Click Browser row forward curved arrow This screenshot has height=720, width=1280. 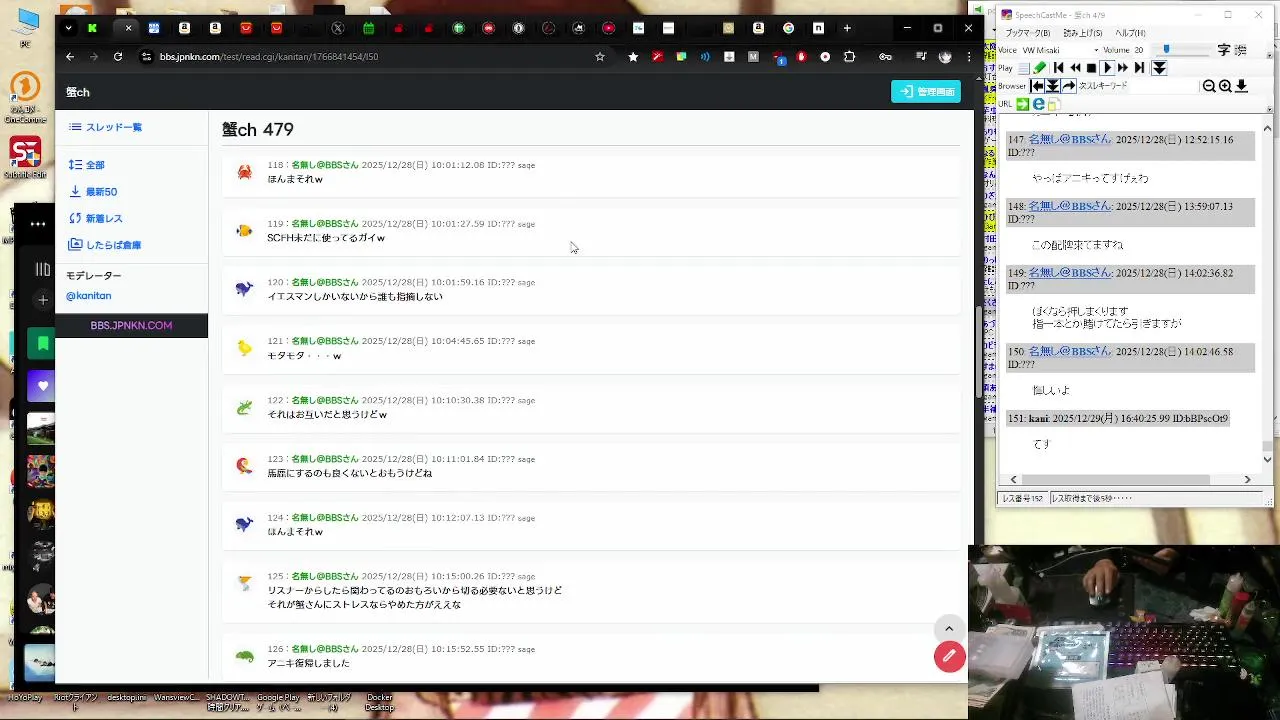[x=1069, y=86]
